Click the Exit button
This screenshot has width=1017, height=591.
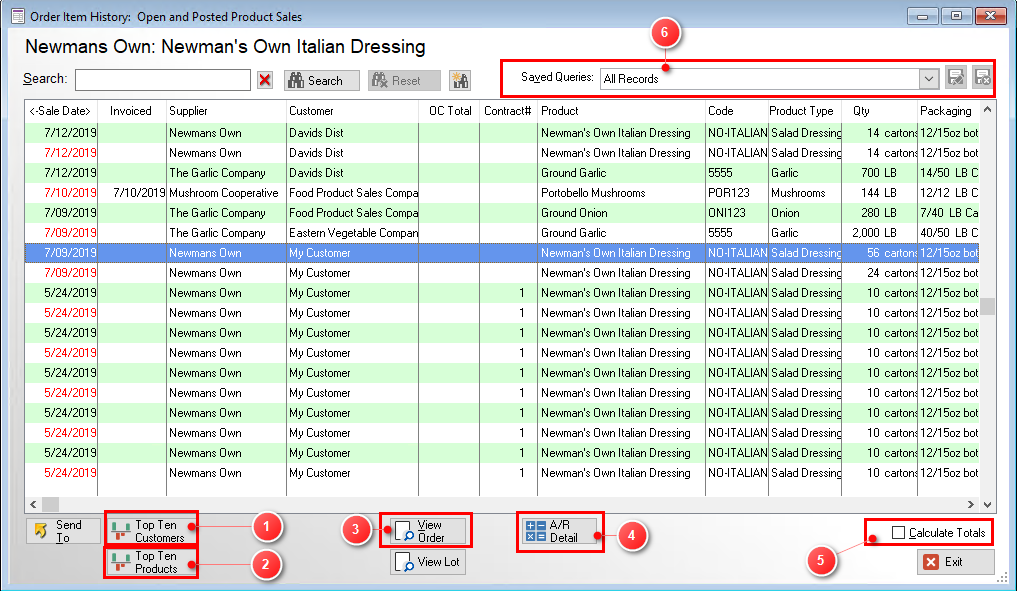(955, 562)
